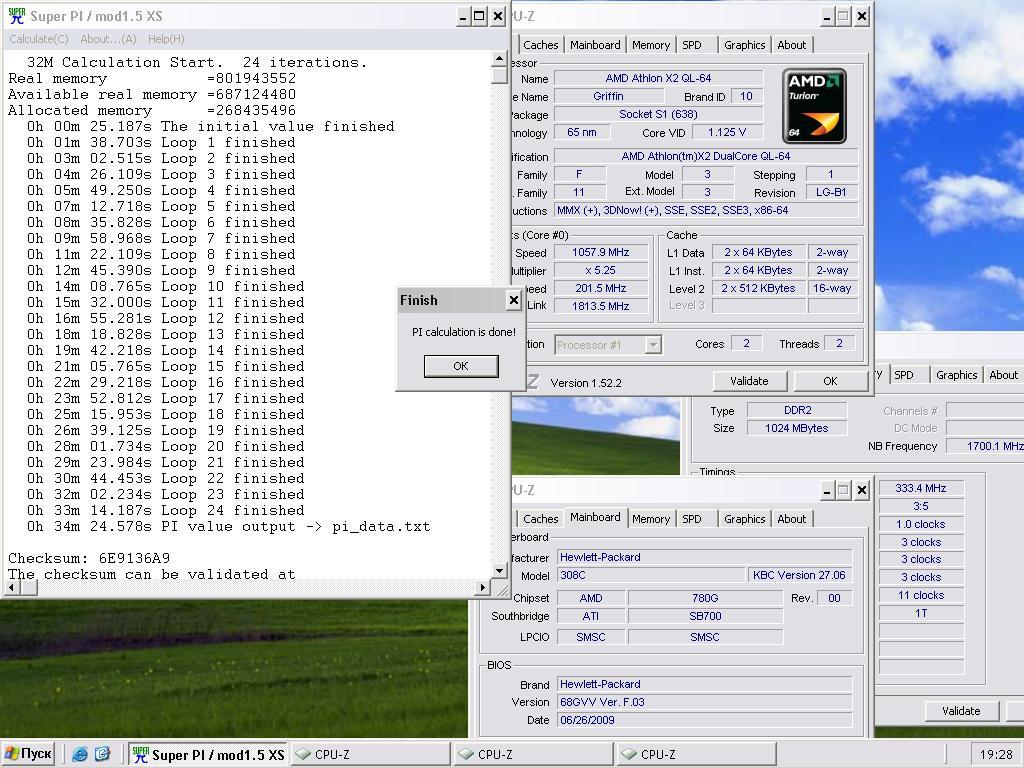Switch to SPD tab in bottom CPU-Z
Screen dimensions: 1024x768
(692, 519)
